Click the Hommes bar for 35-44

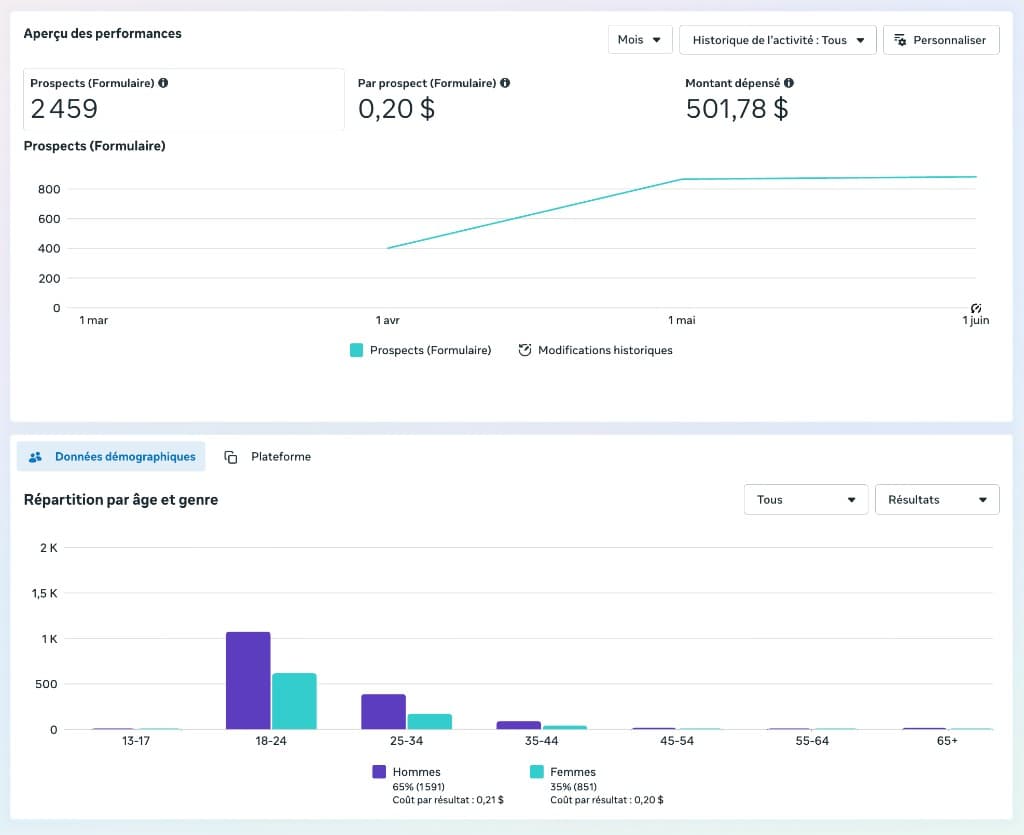coord(519,725)
